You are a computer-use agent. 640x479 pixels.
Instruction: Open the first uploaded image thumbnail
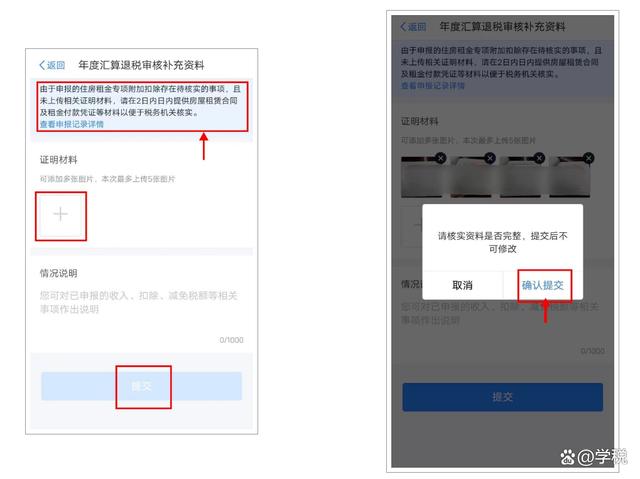pyautogui.click(x=421, y=177)
